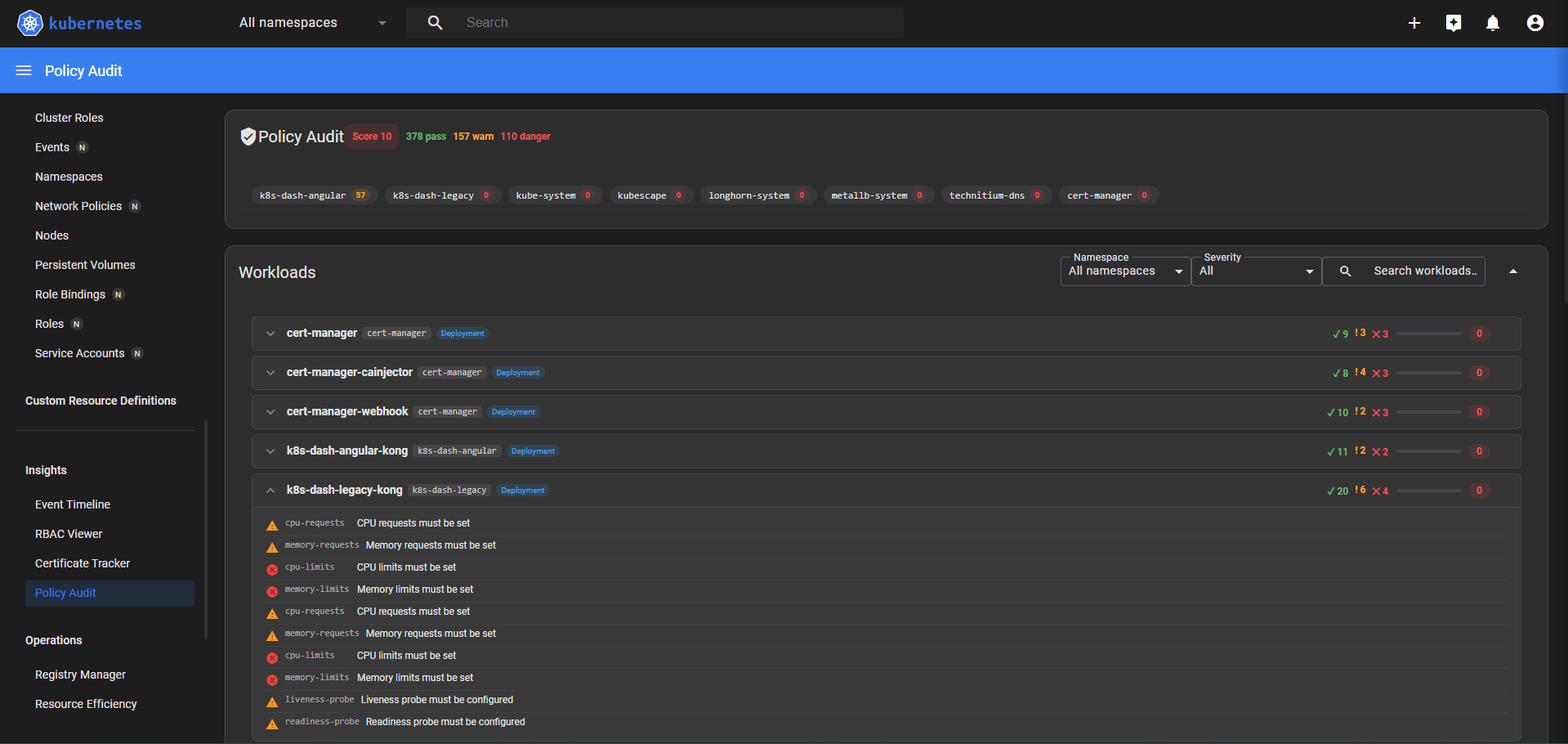Screen dimensions: 1568x744
Task: Open Resource Efficiency in the sidebar
Action: [86, 704]
